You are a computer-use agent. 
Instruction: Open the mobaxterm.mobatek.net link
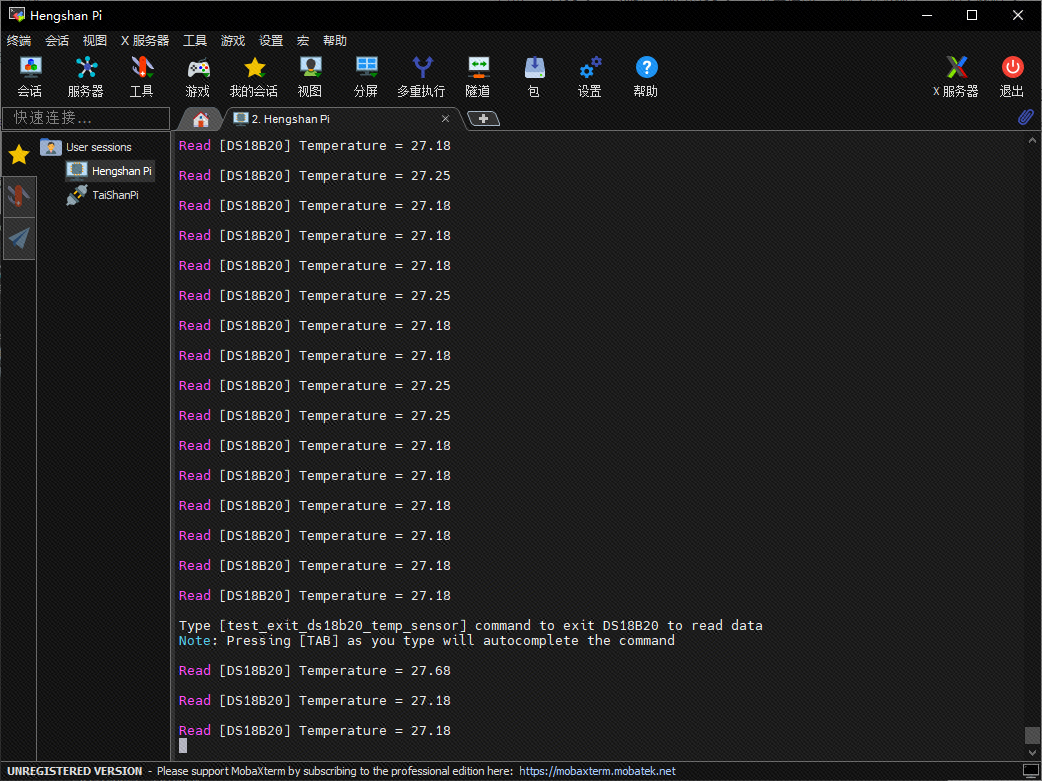(597, 771)
